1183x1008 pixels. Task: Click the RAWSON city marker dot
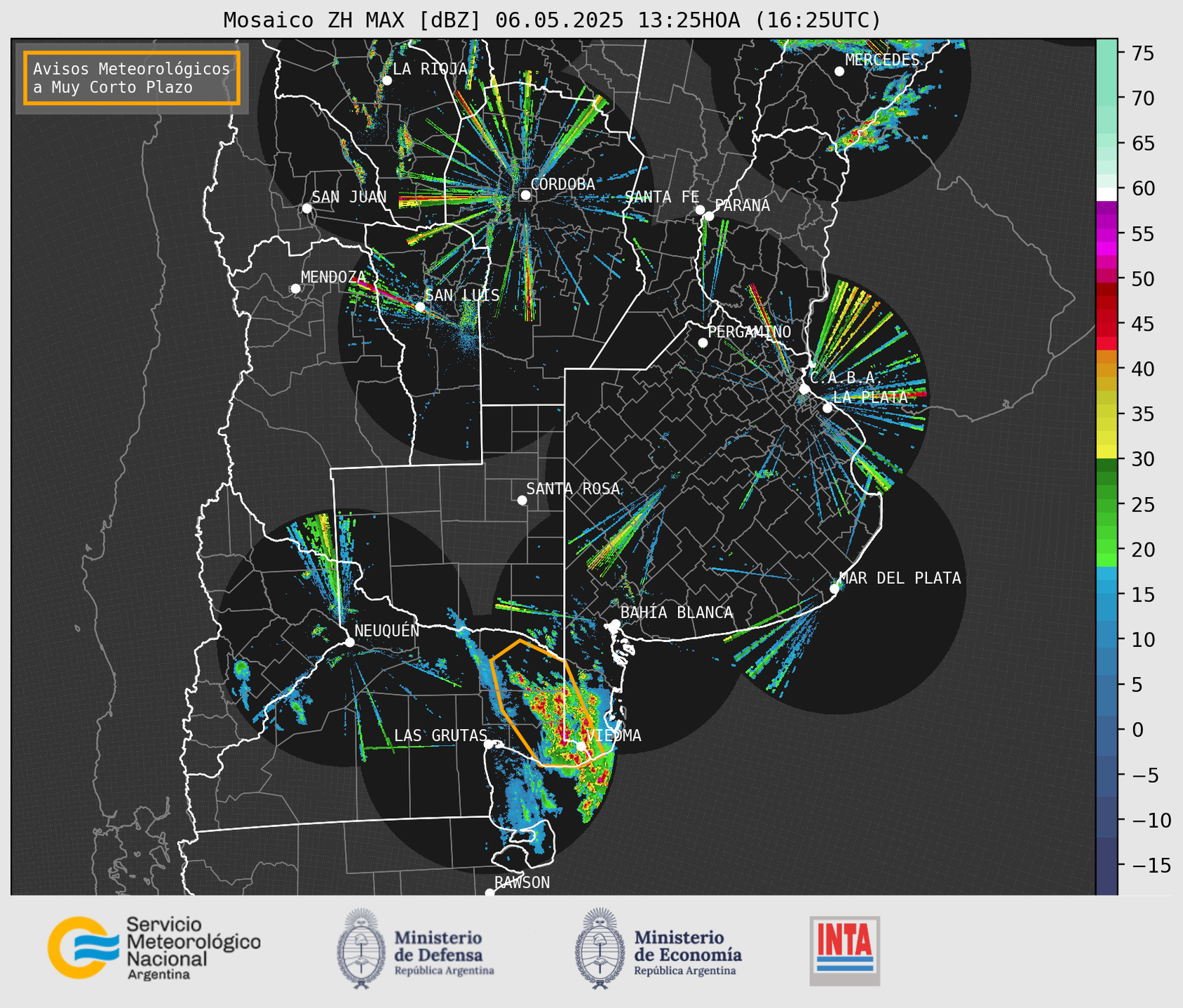coord(489,893)
